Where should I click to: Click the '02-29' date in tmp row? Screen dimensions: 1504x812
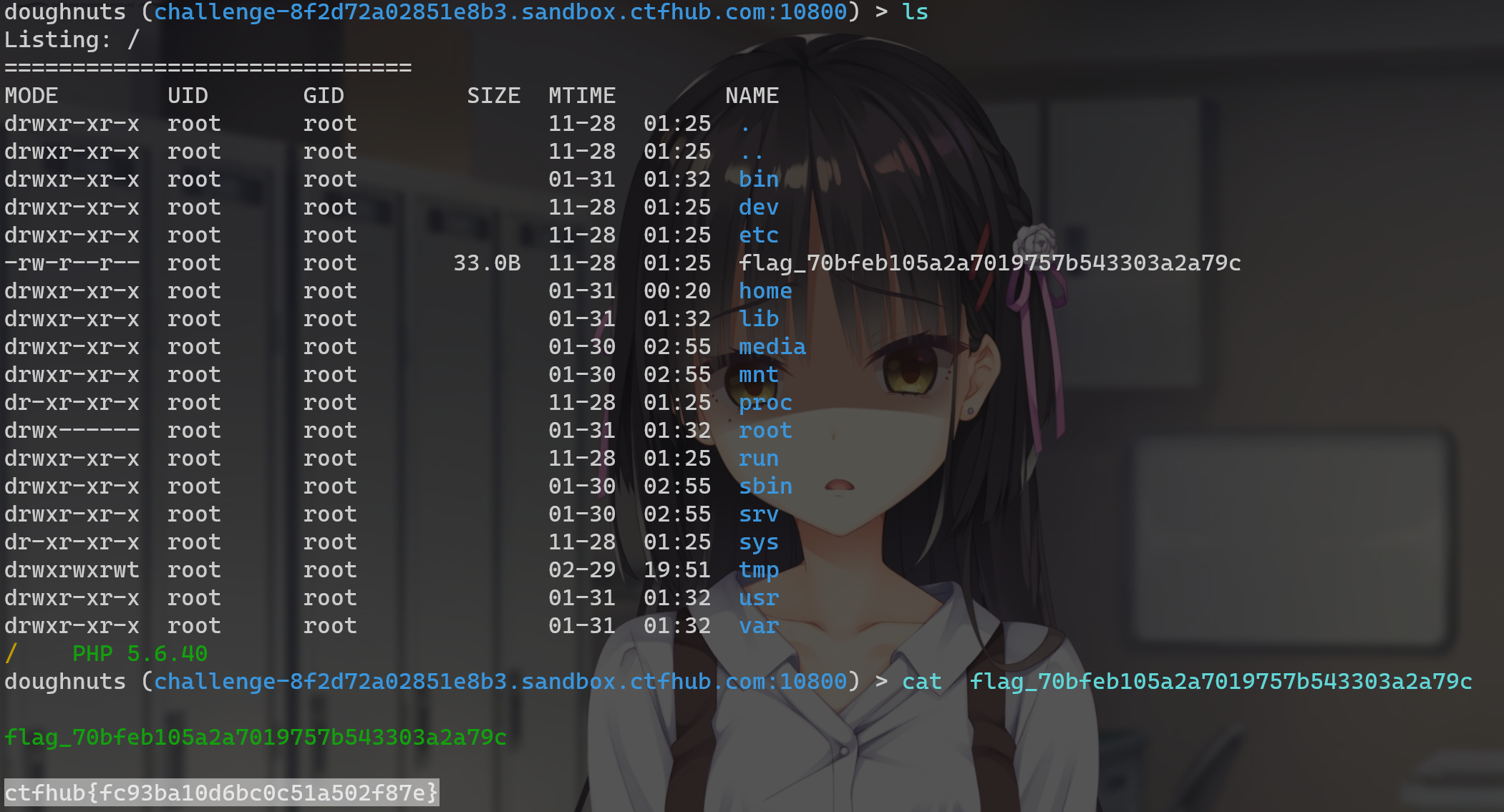click(x=582, y=570)
